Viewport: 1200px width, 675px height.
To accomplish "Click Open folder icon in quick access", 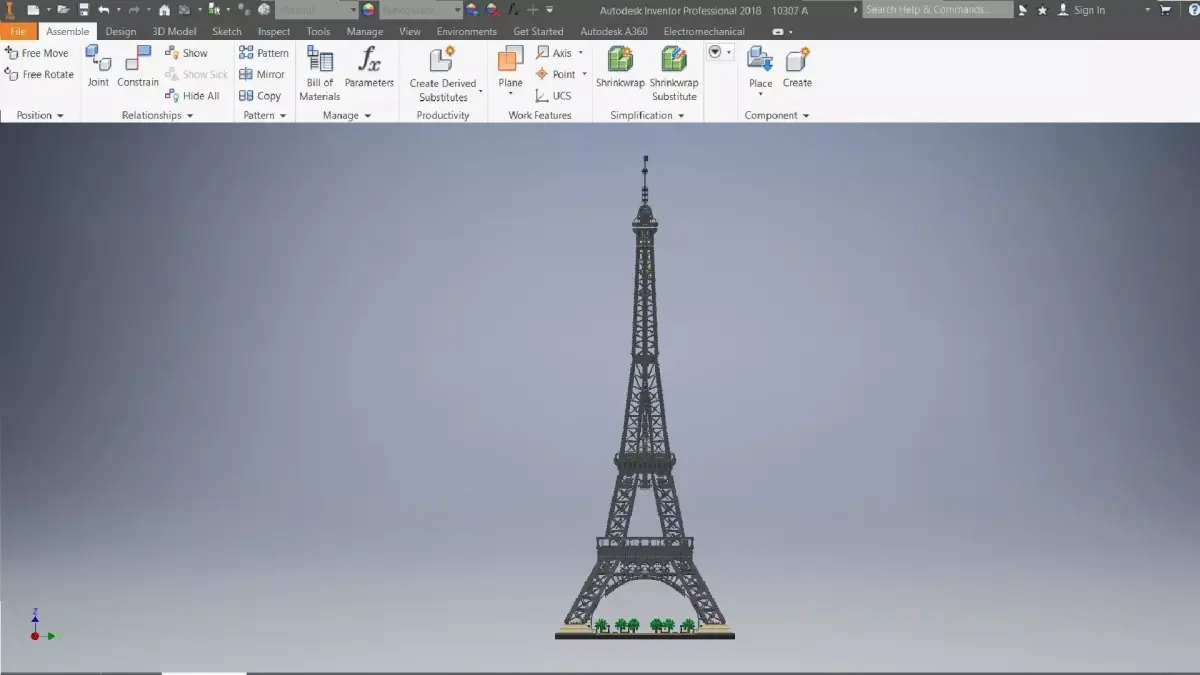I will click(x=63, y=10).
